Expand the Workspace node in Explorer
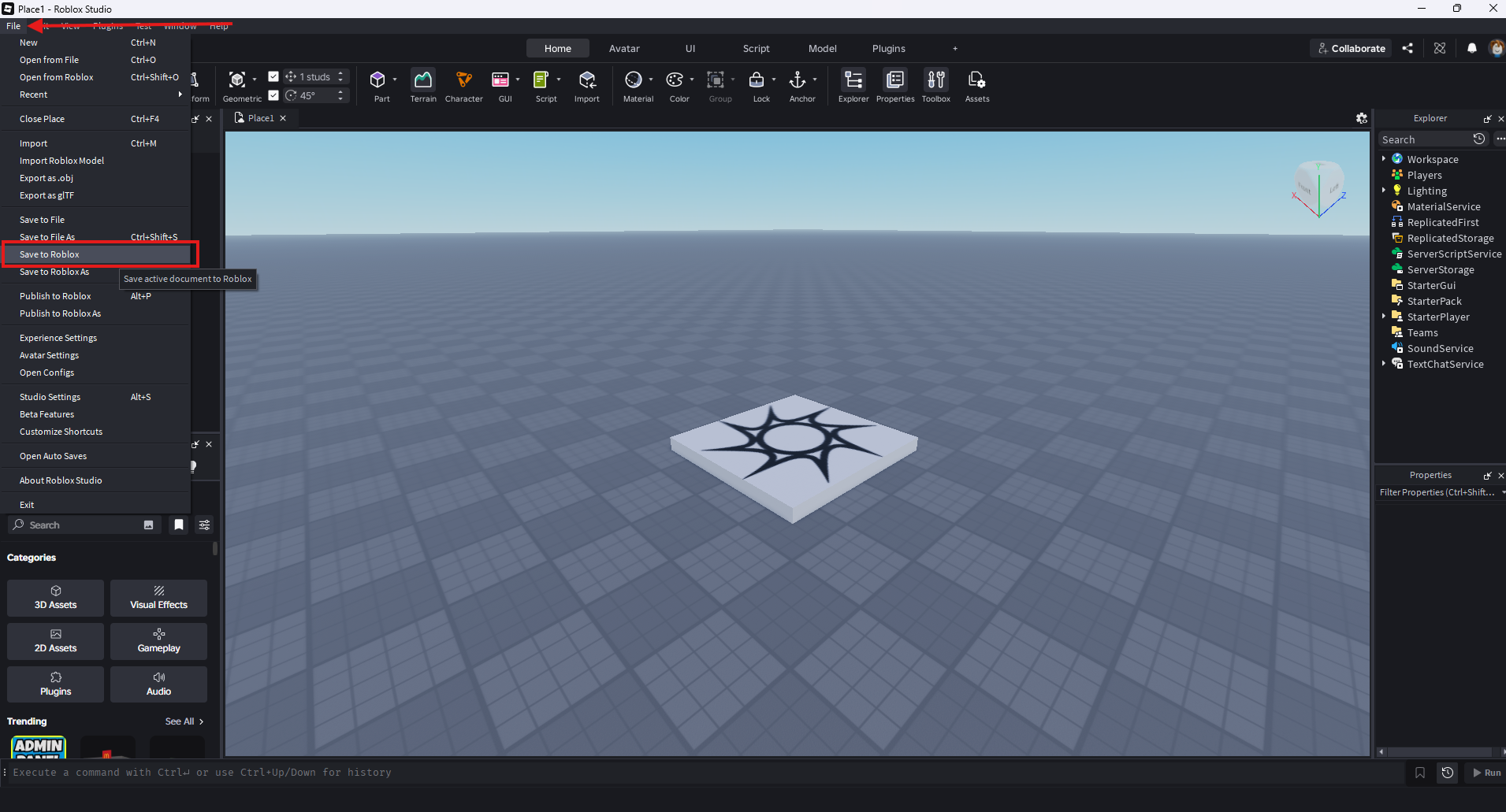1506x812 pixels. tap(1384, 159)
